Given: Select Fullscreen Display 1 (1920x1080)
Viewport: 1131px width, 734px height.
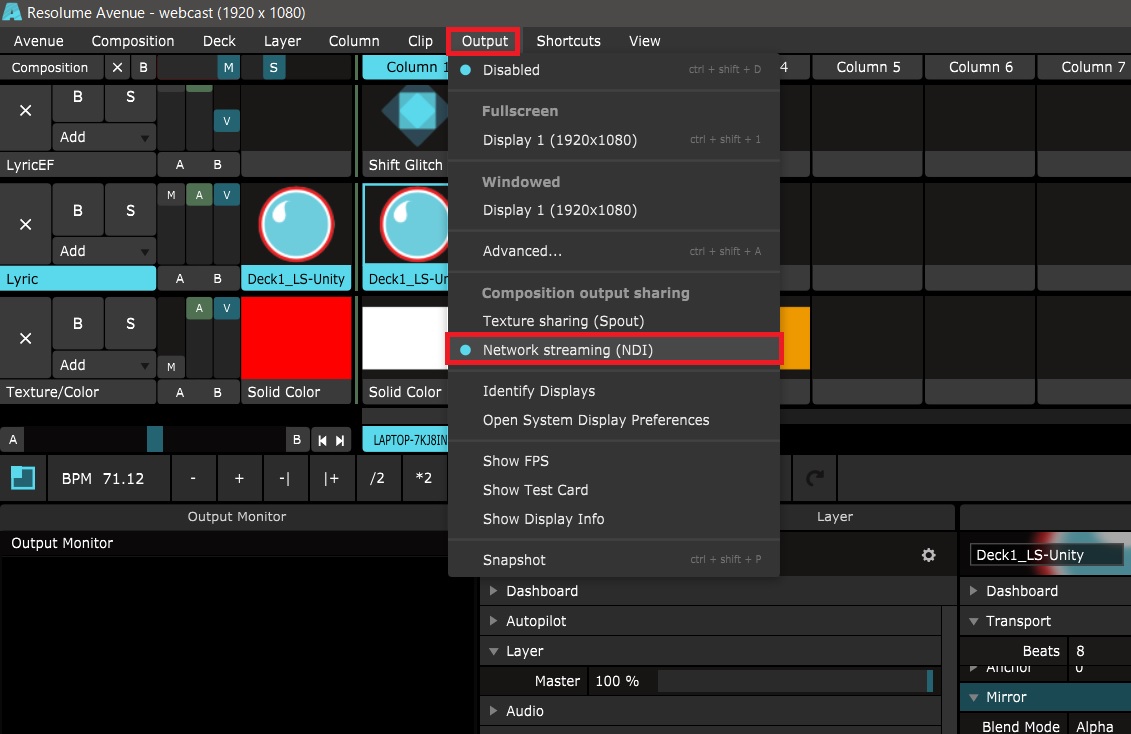Looking at the screenshot, I should [x=614, y=140].
